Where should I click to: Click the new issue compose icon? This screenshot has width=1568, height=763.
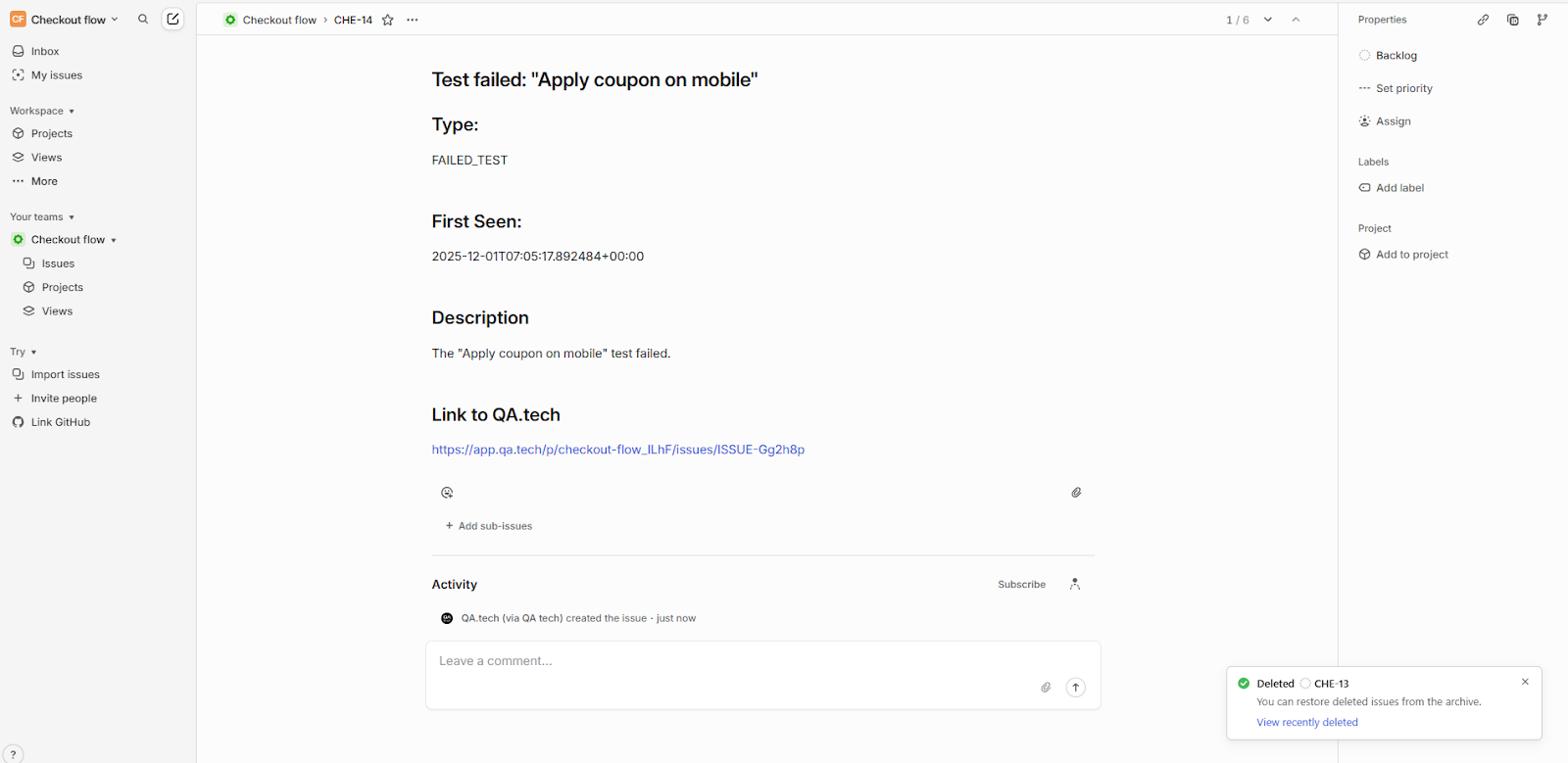click(172, 20)
